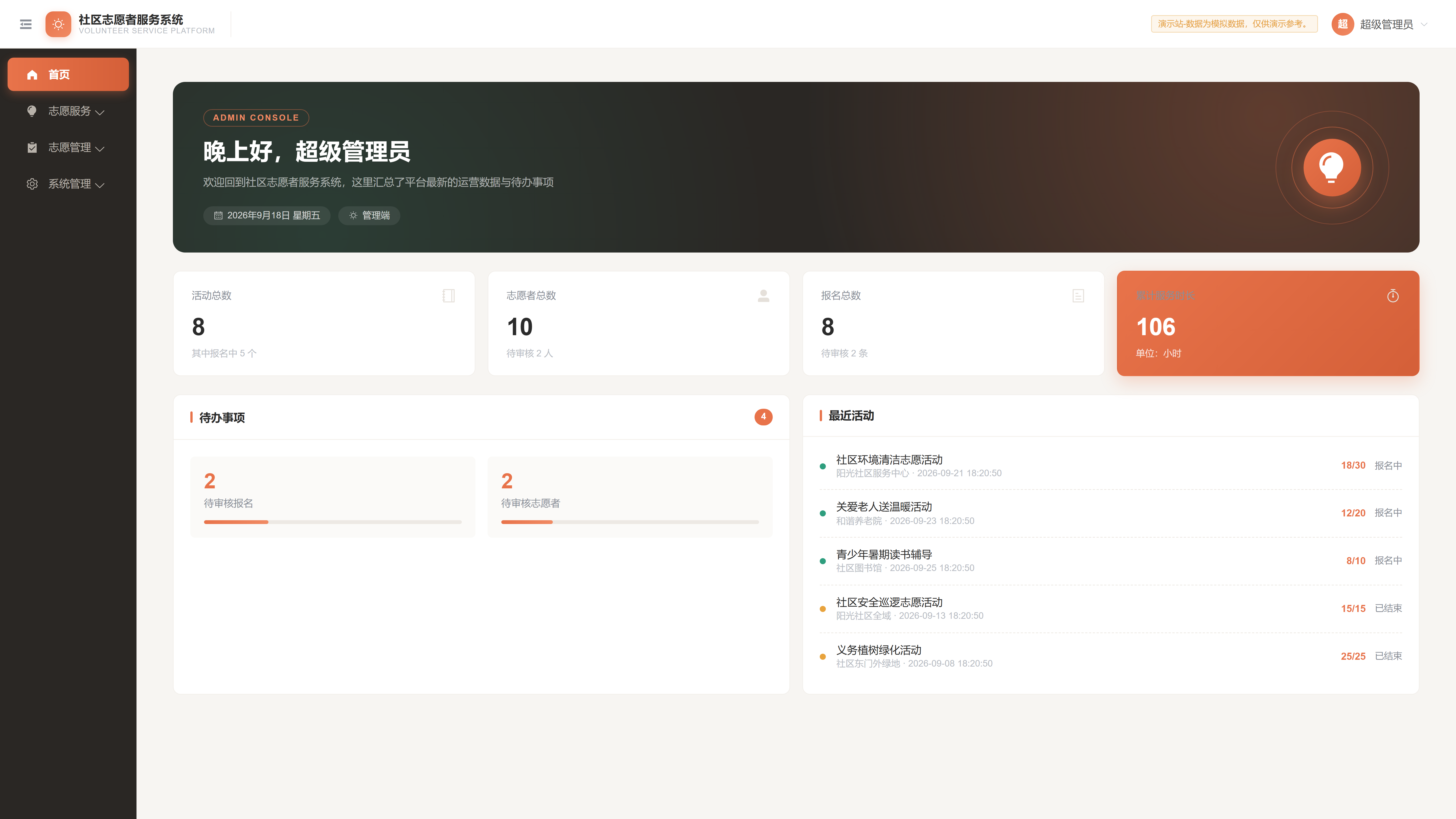
Task: Click the lightbulb icon beside 志愿服务
Action: point(32,111)
